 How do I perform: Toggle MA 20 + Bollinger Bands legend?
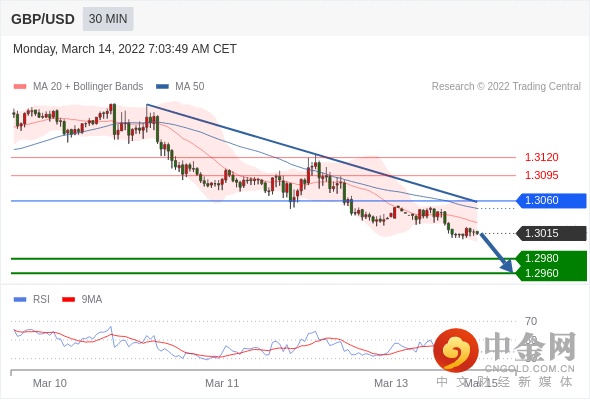(x=78, y=87)
